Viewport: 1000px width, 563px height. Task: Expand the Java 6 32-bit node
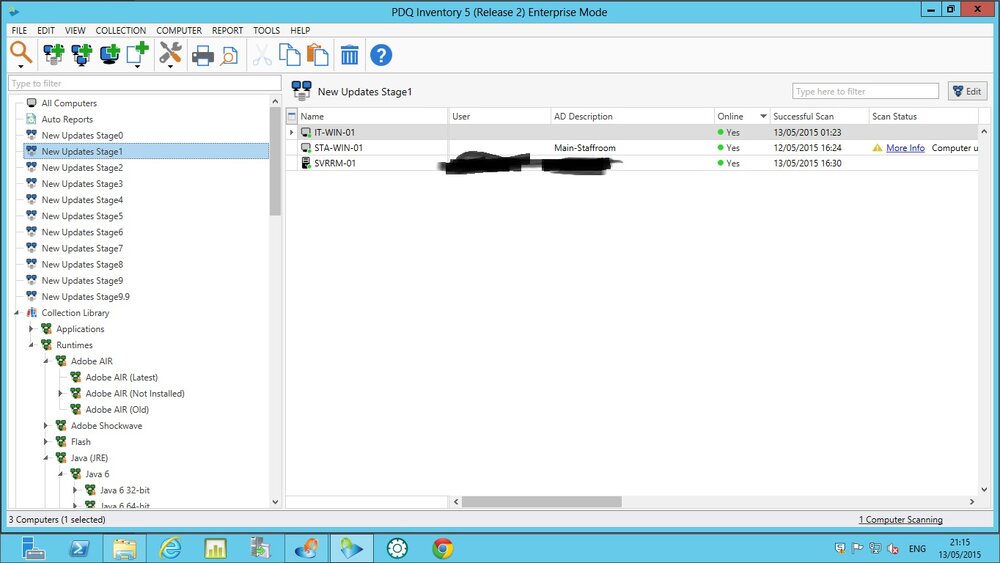75,490
